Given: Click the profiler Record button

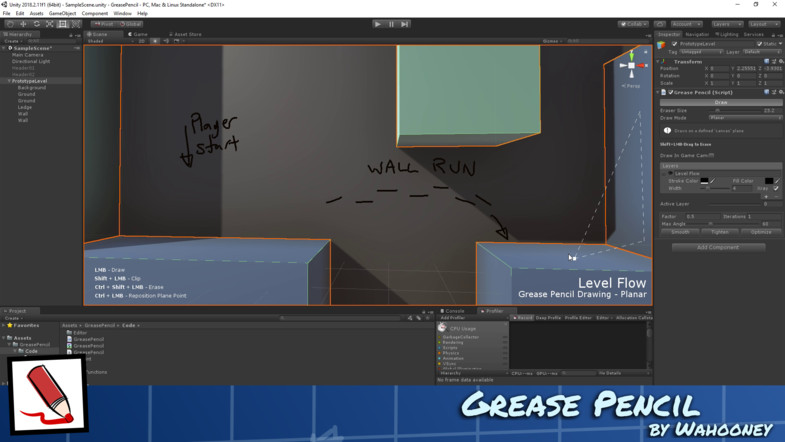Looking at the screenshot, I should 523,318.
